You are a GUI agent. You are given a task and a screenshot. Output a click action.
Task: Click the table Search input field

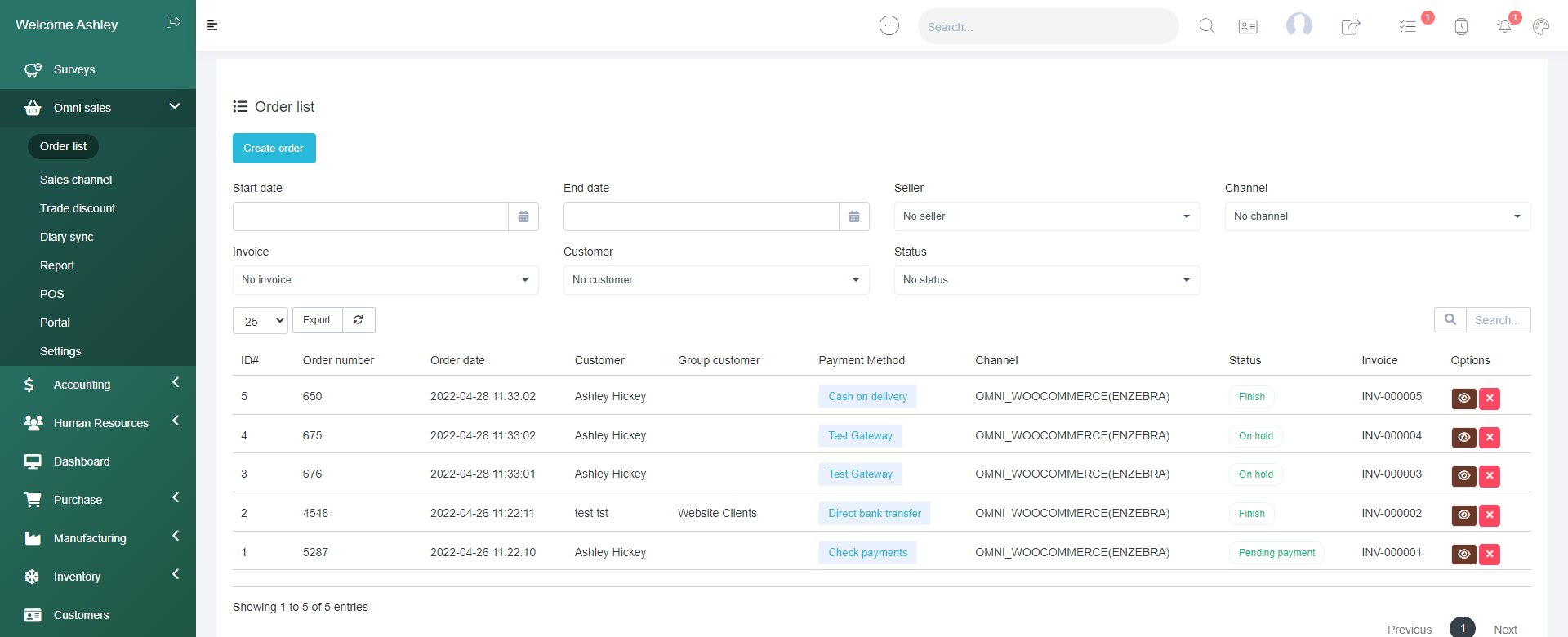coord(1497,320)
